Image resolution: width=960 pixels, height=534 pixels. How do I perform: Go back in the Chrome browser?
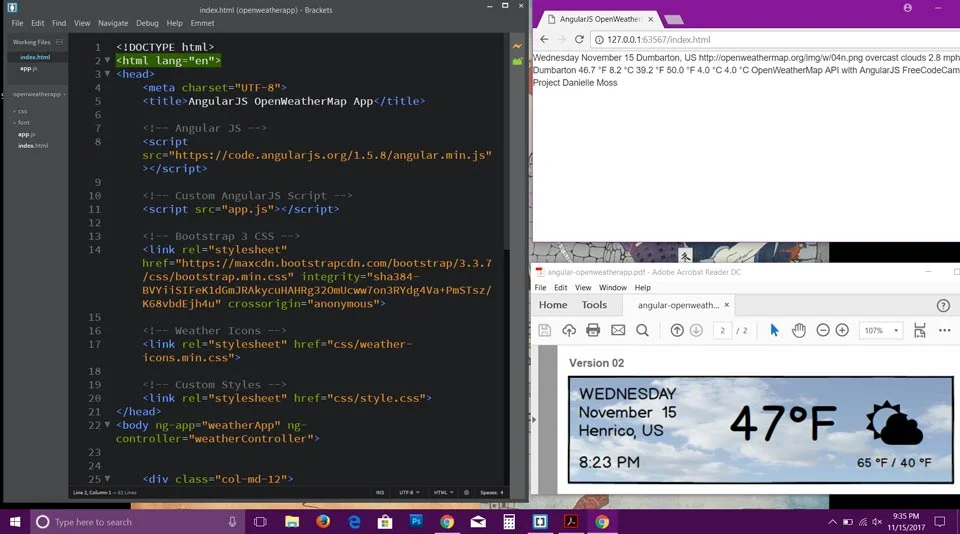click(544, 39)
